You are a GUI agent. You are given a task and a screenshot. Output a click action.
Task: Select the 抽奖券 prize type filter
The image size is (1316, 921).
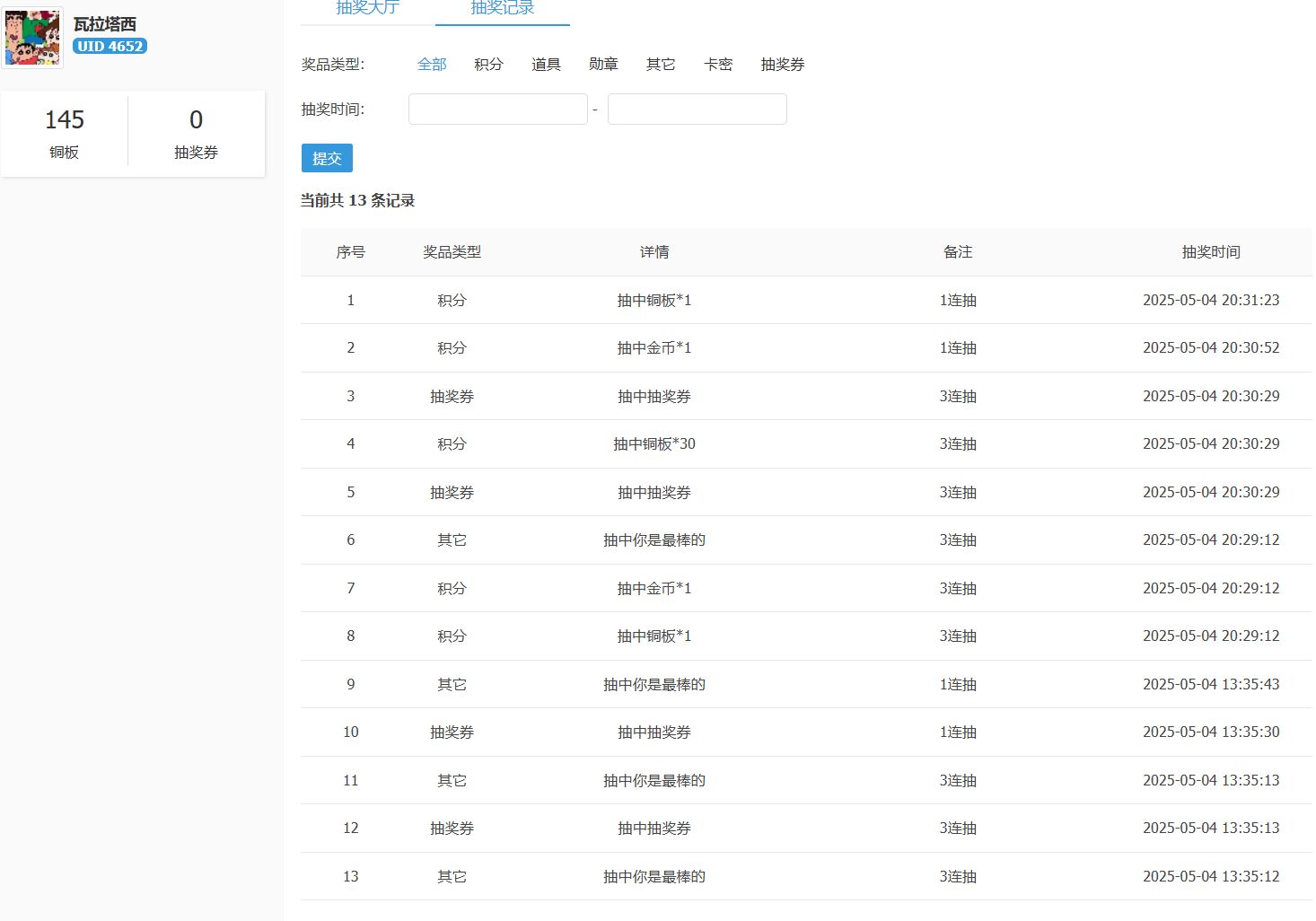pyautogui.click(x=783, y=65)
